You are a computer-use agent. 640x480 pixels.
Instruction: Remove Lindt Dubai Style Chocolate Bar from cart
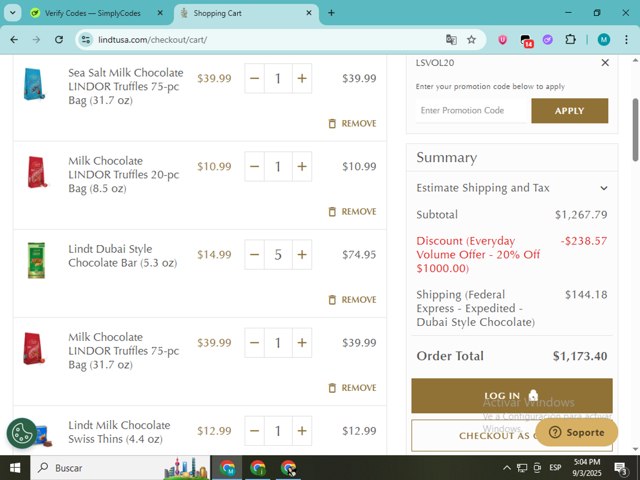click(x=352, y=300)
